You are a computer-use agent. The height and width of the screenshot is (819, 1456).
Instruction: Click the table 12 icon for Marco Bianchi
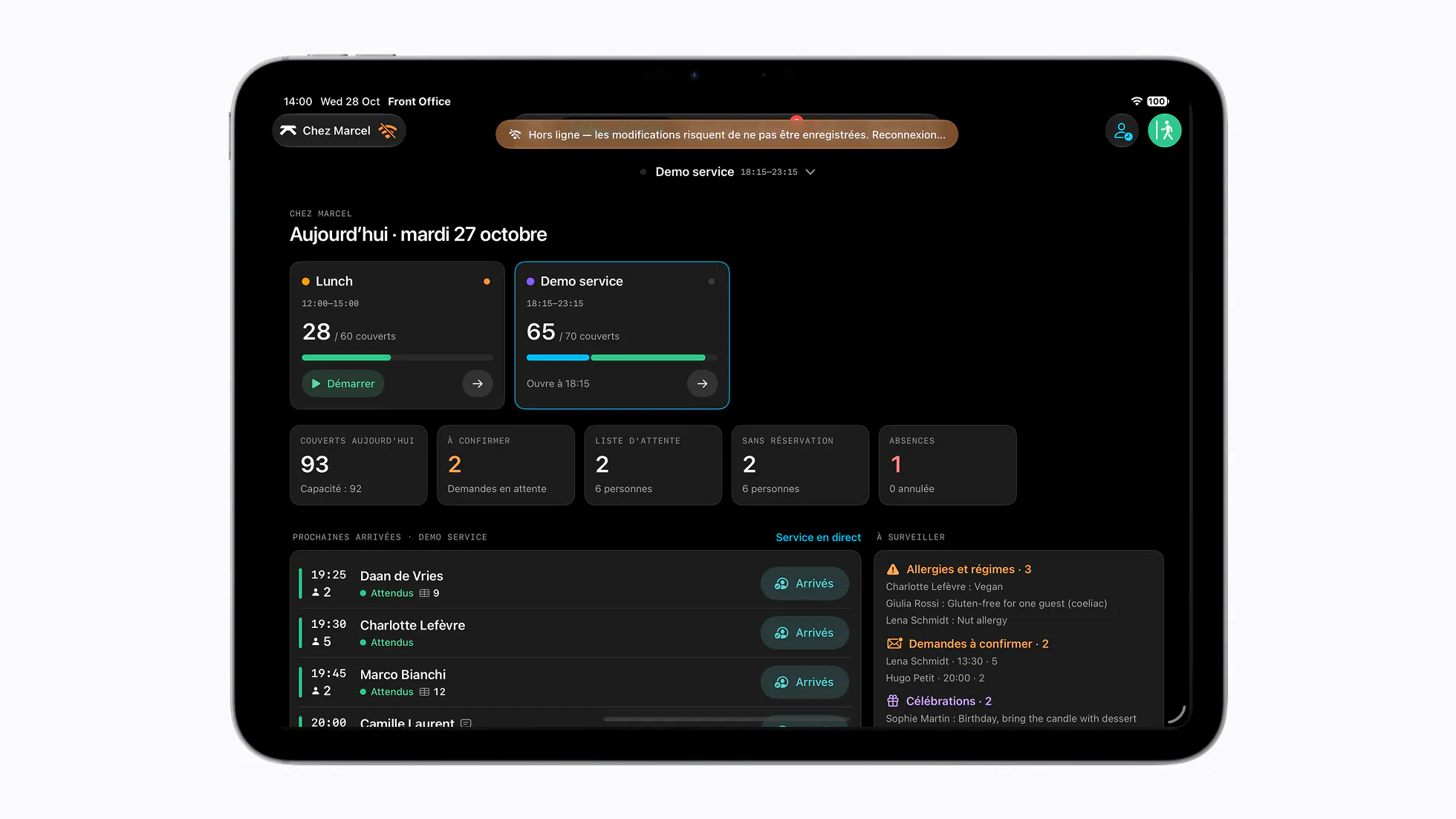pos(424,692)
